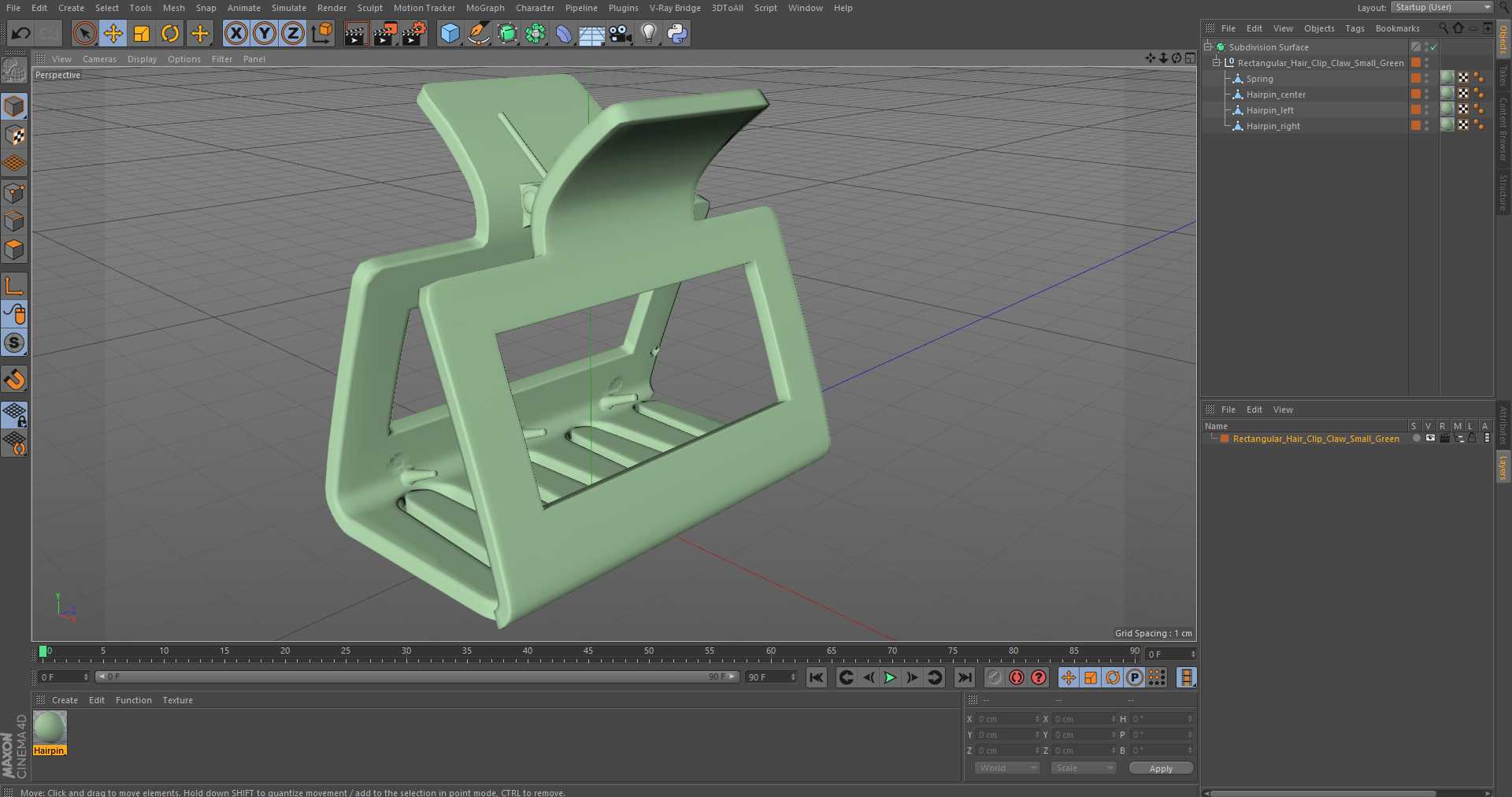The width and height of the screenshot is (1512, 797).
Task: Toggle Subdivision Surface enable checkmark
Action: 1434,47
